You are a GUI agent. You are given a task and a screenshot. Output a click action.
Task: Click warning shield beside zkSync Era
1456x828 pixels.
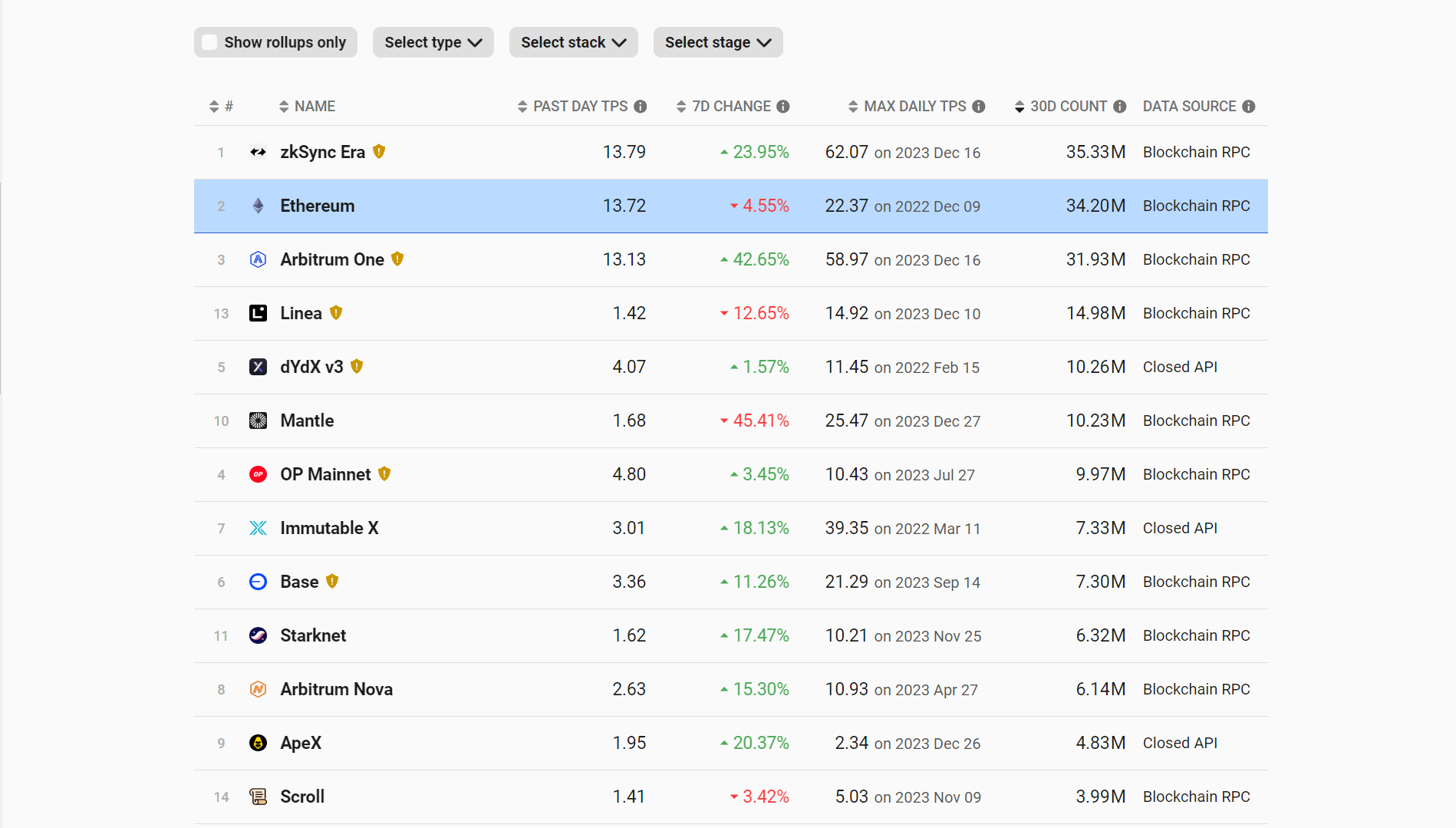tap(379, 152)
